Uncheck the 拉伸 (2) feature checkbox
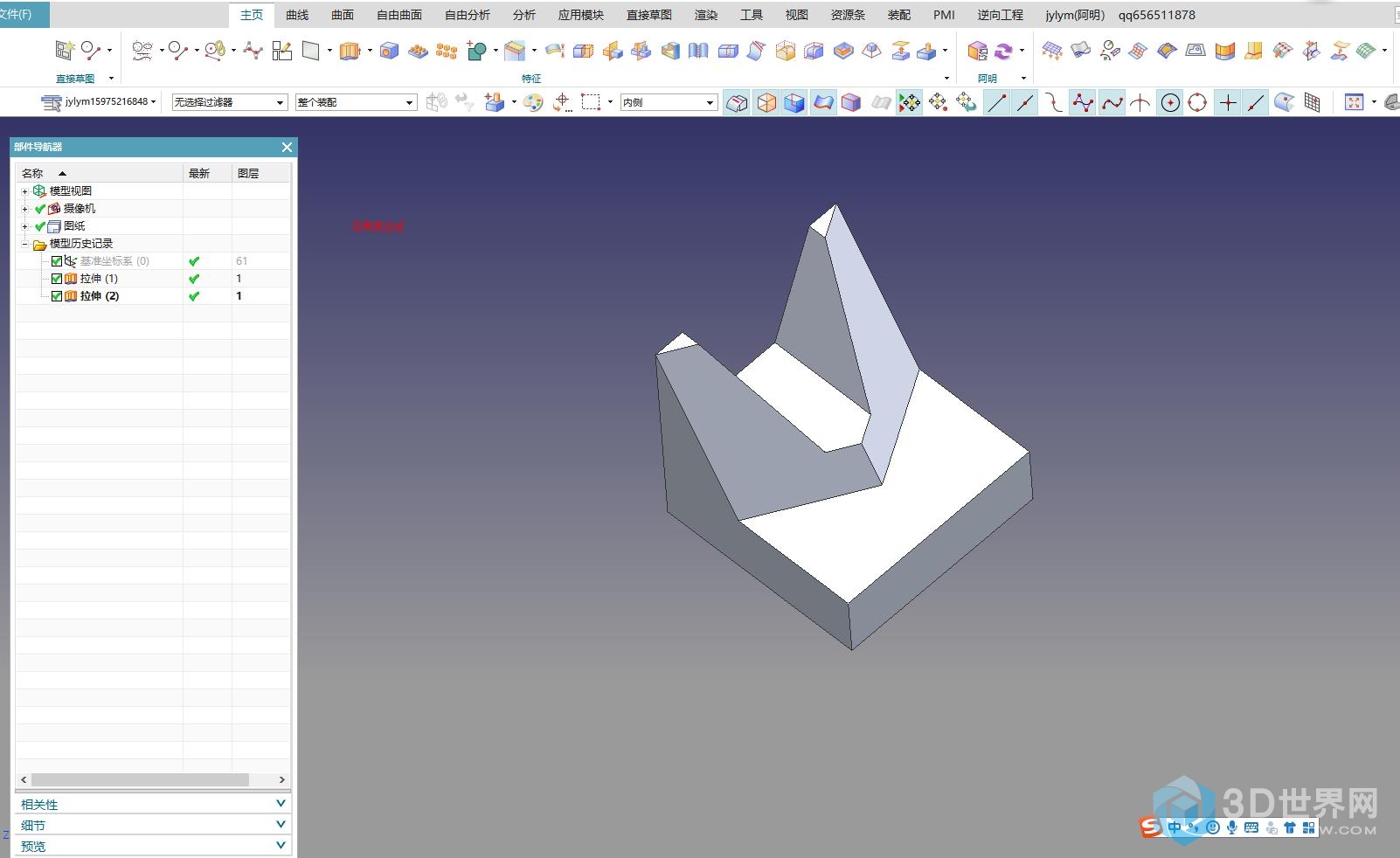 pyautogui.click(x=57, y=295)
